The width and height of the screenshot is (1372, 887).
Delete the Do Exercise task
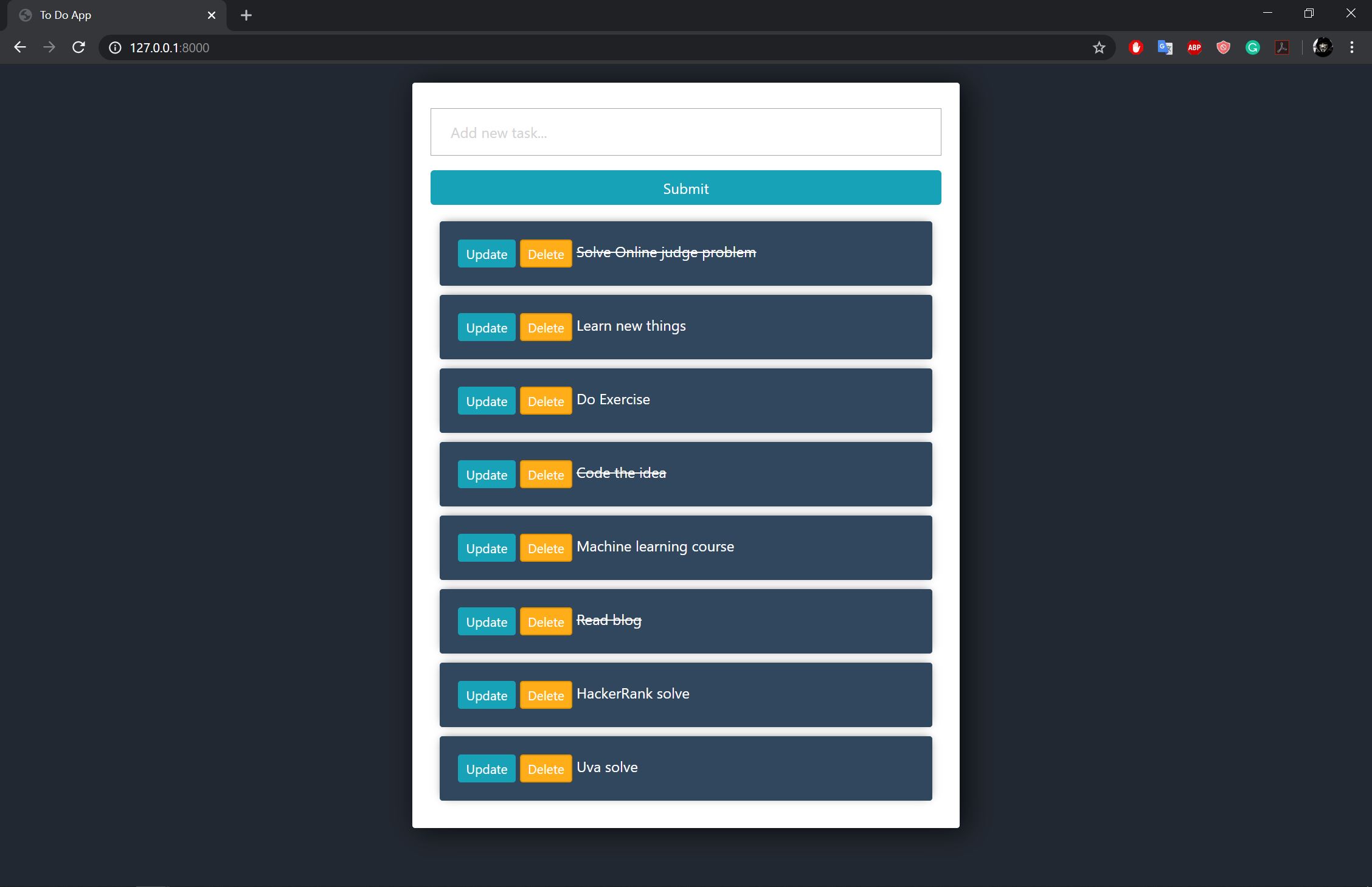tap(546, 401)
